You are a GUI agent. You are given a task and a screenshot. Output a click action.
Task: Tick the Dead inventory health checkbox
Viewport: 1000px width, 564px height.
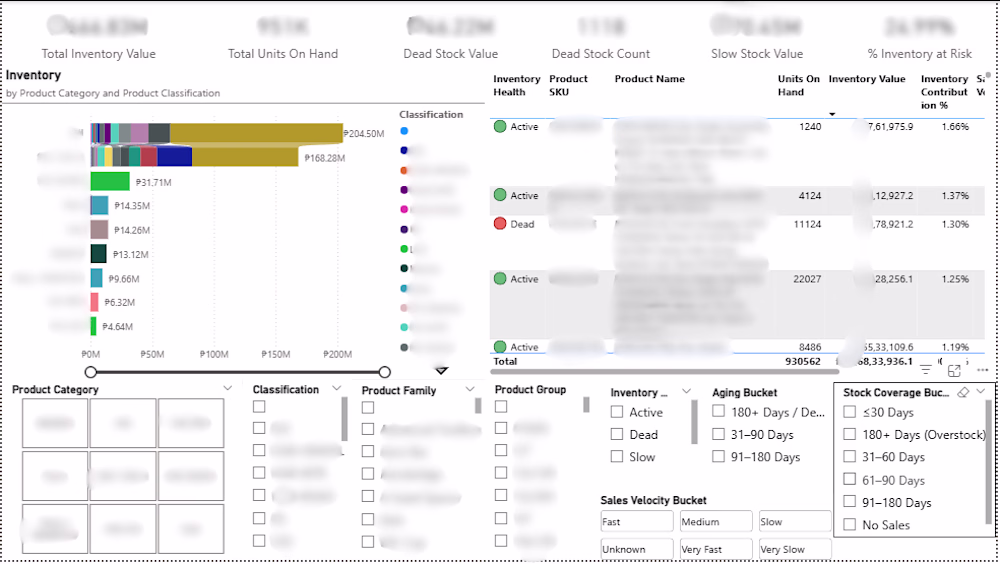[x=617, y=434]
